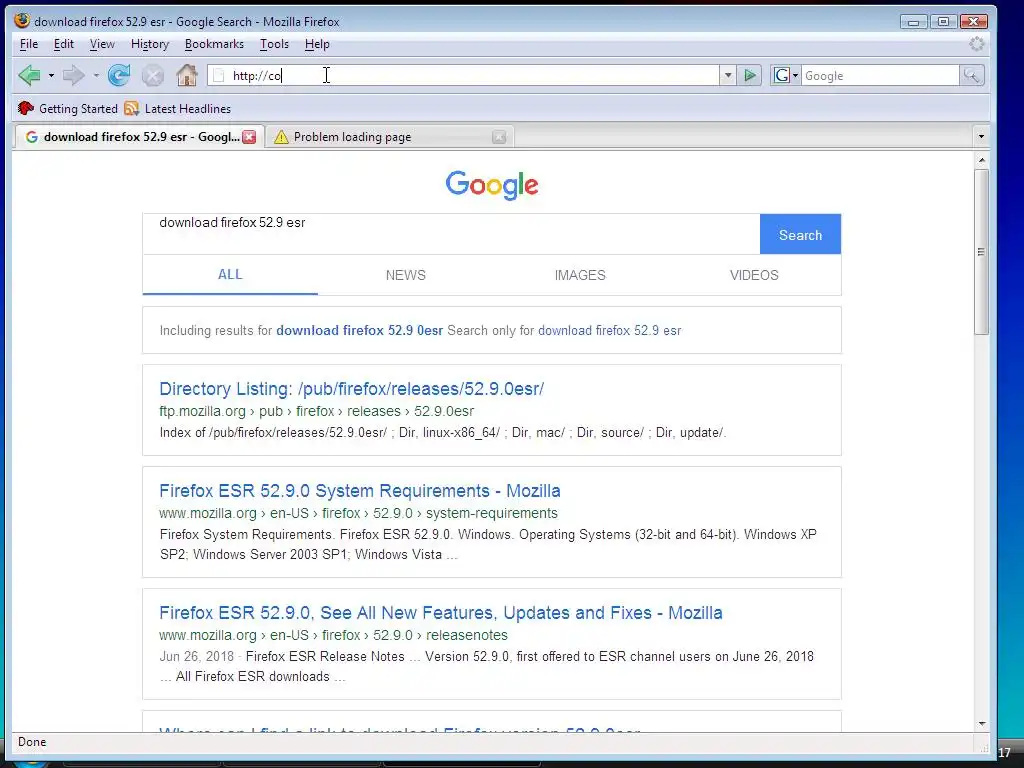The width and height of the screenshot is (1024, 768).
Task: Click the scrollbar down arrow
Action: point(981,724)
